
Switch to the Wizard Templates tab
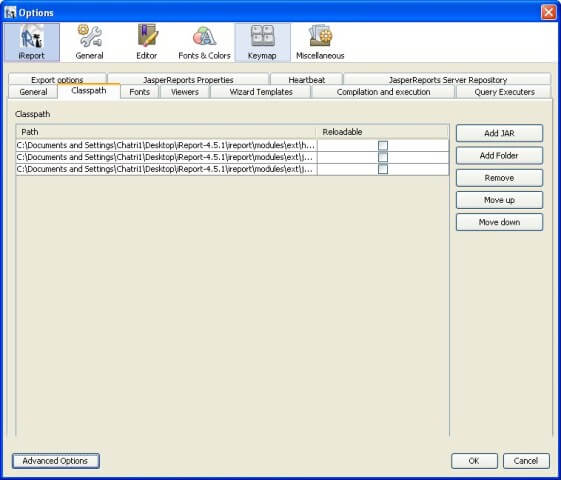261,92
